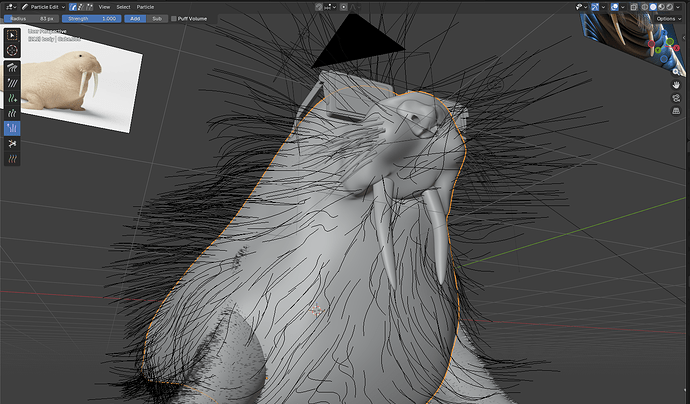The height and width of the screenshot is (404, 690).
Task: Choose the Weight hair tool
Action: pos(12,158)
